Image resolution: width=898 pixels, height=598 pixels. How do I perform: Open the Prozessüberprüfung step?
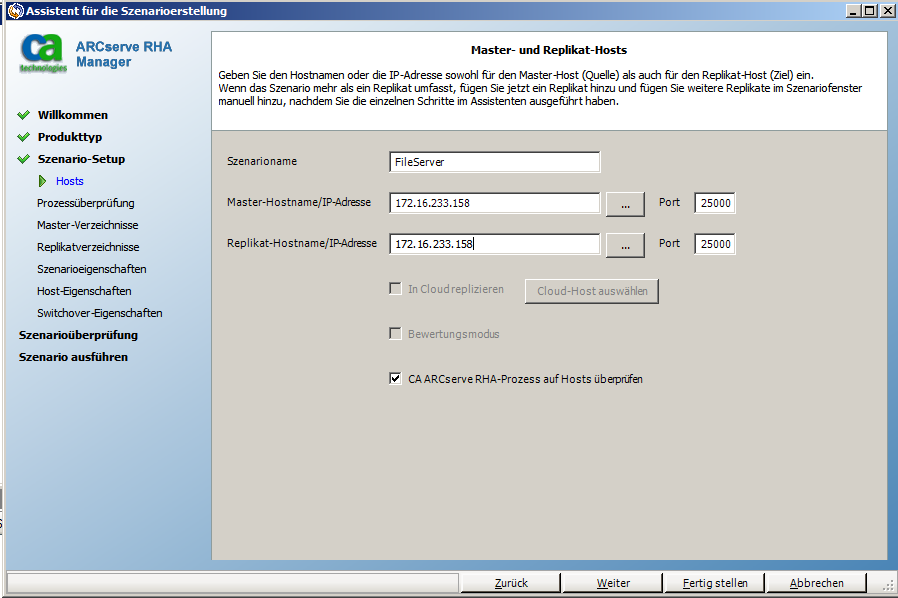point(86,203)
